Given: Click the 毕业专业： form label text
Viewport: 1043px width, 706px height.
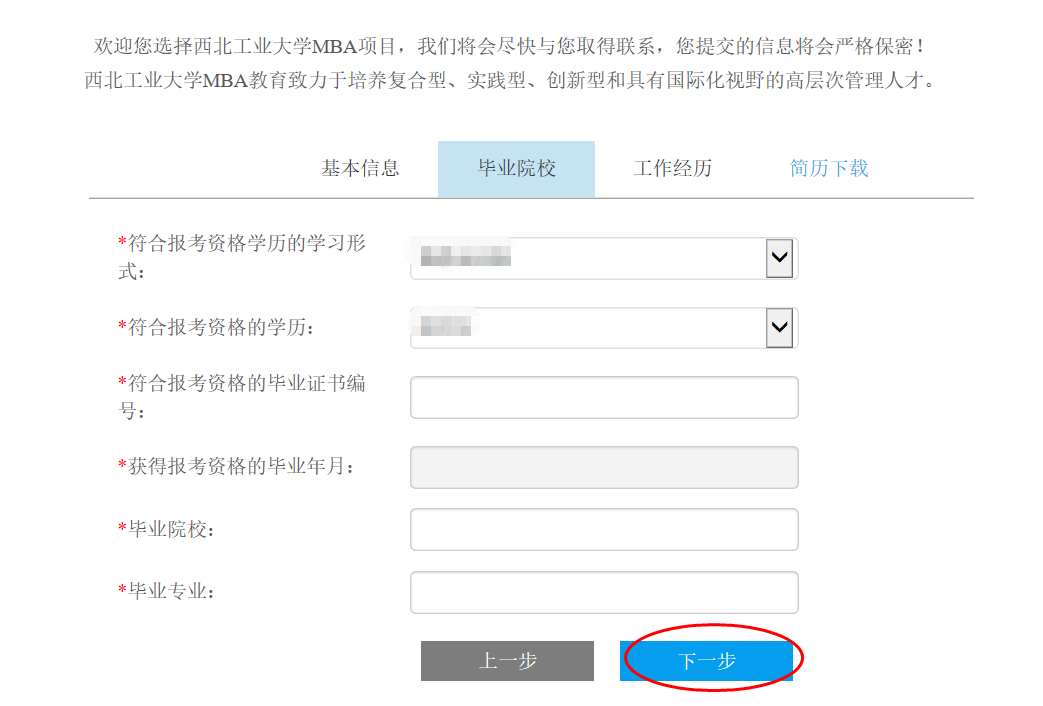Looking at the screenshot, I should (168, 592).
